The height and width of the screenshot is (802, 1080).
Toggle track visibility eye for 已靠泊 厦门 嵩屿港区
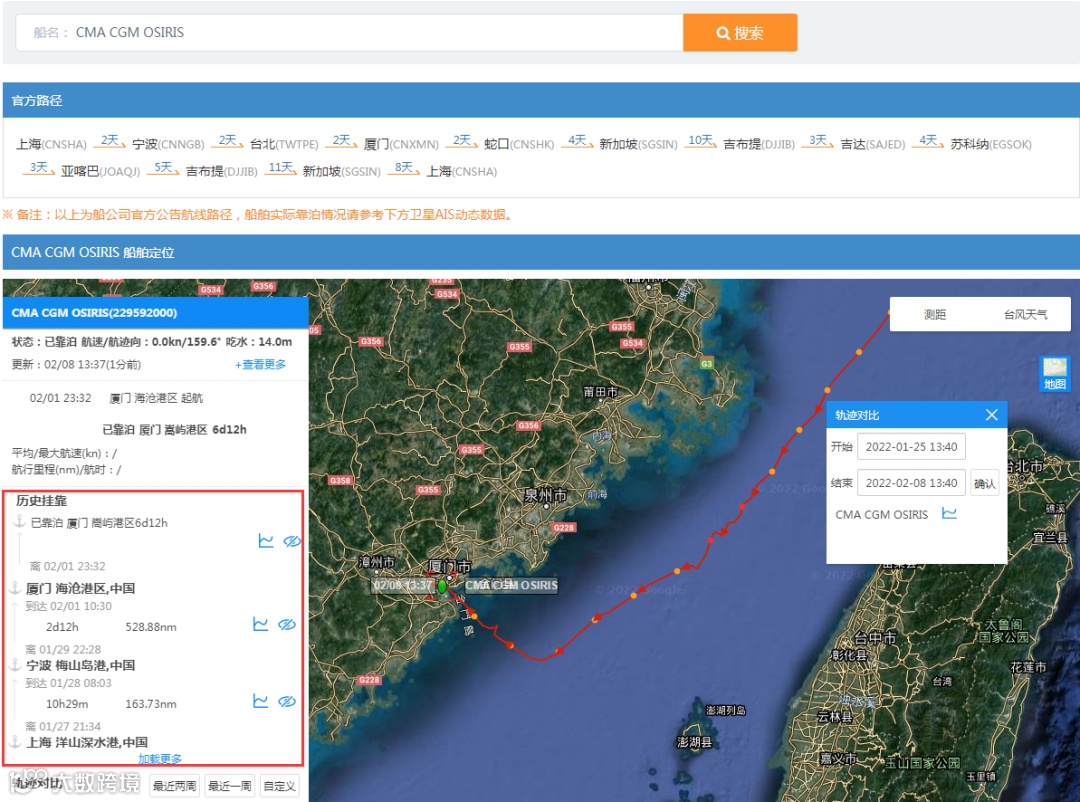(292, 541)
